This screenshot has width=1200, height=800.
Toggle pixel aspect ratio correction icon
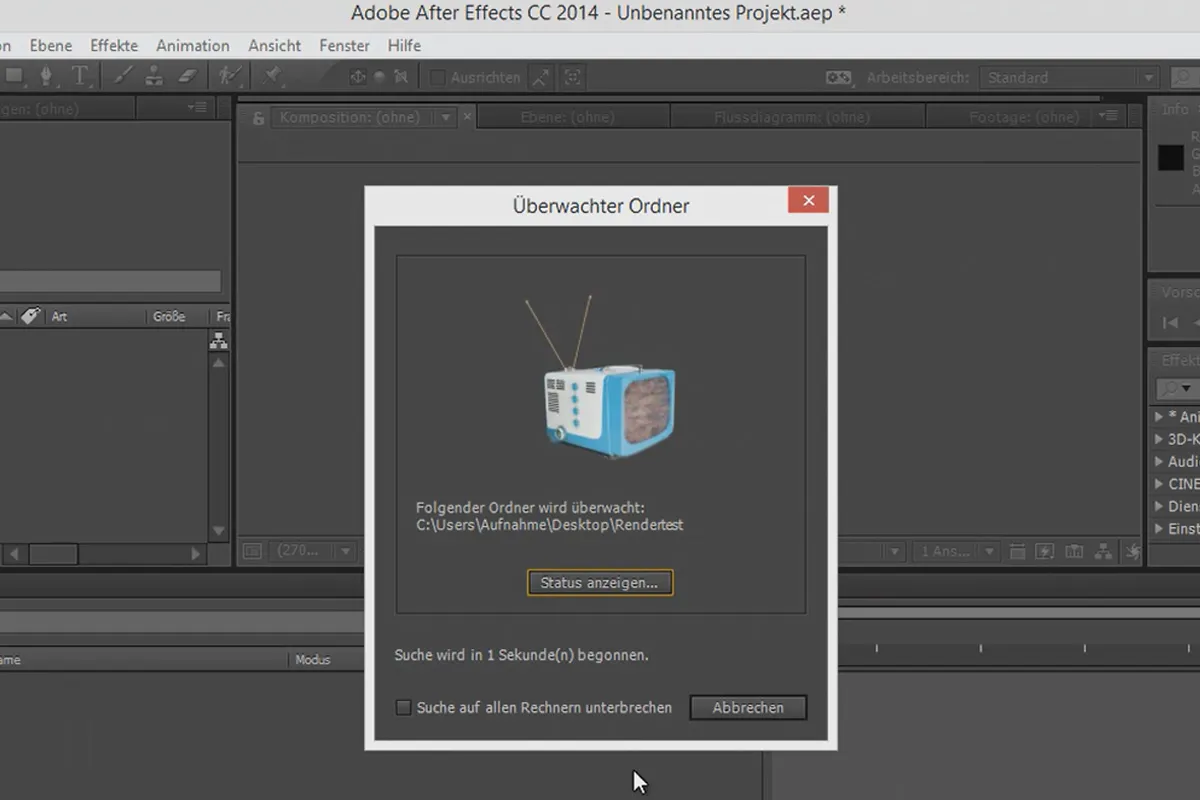click(x=1017, y=551)
